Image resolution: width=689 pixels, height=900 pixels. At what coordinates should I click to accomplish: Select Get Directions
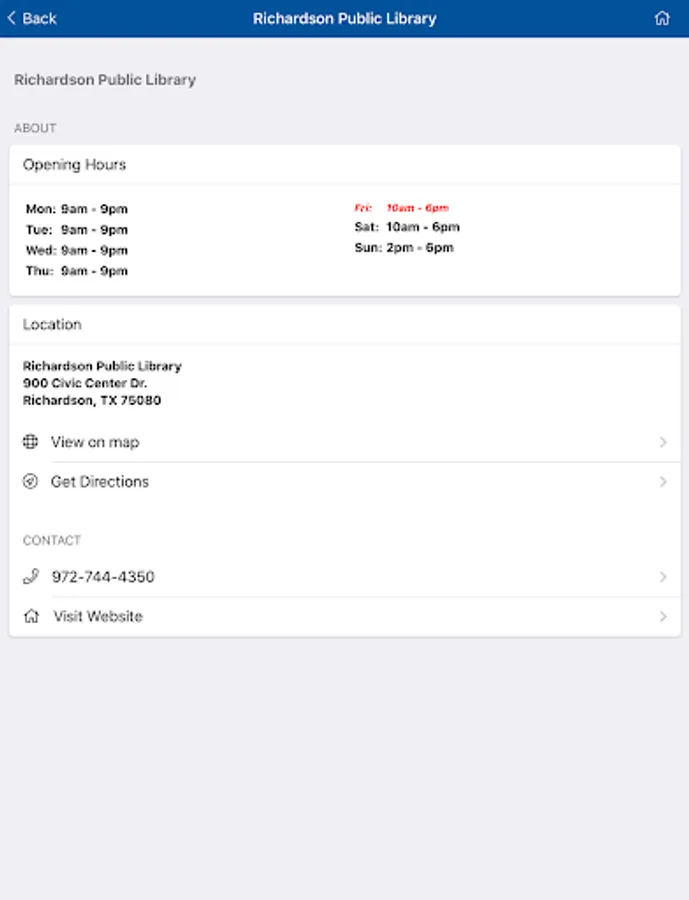point(100,482)
